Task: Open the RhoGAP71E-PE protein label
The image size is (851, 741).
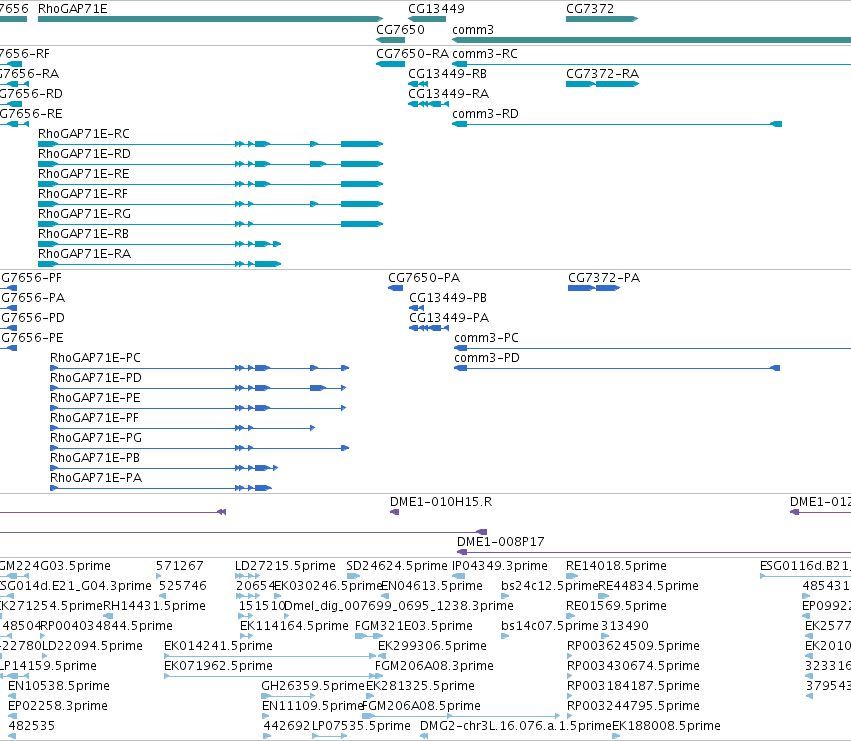Action: (x=95, y=398)
